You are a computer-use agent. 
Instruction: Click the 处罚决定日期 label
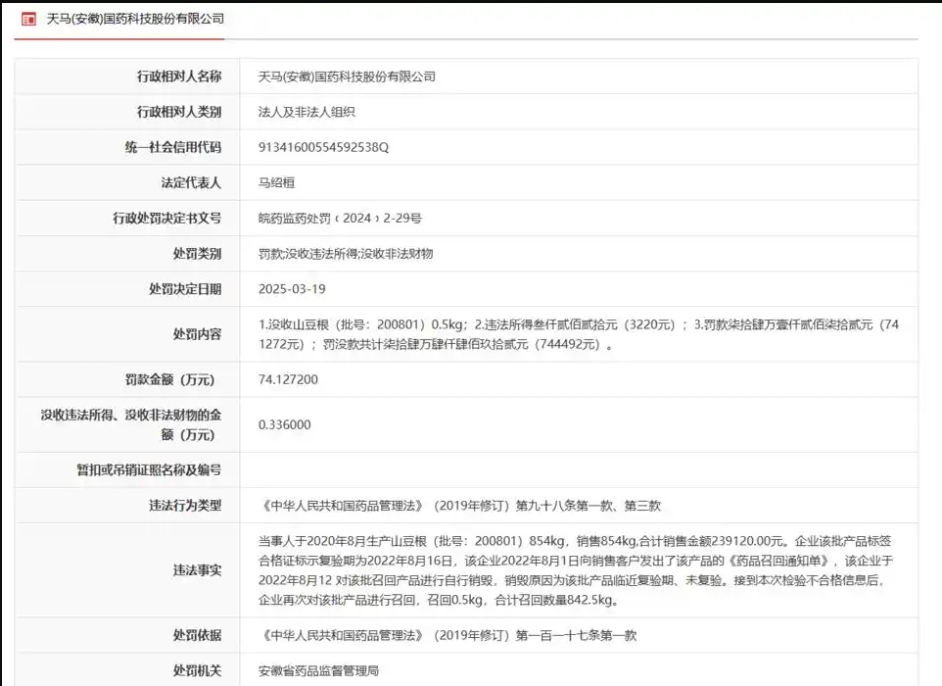pos(185,289)
